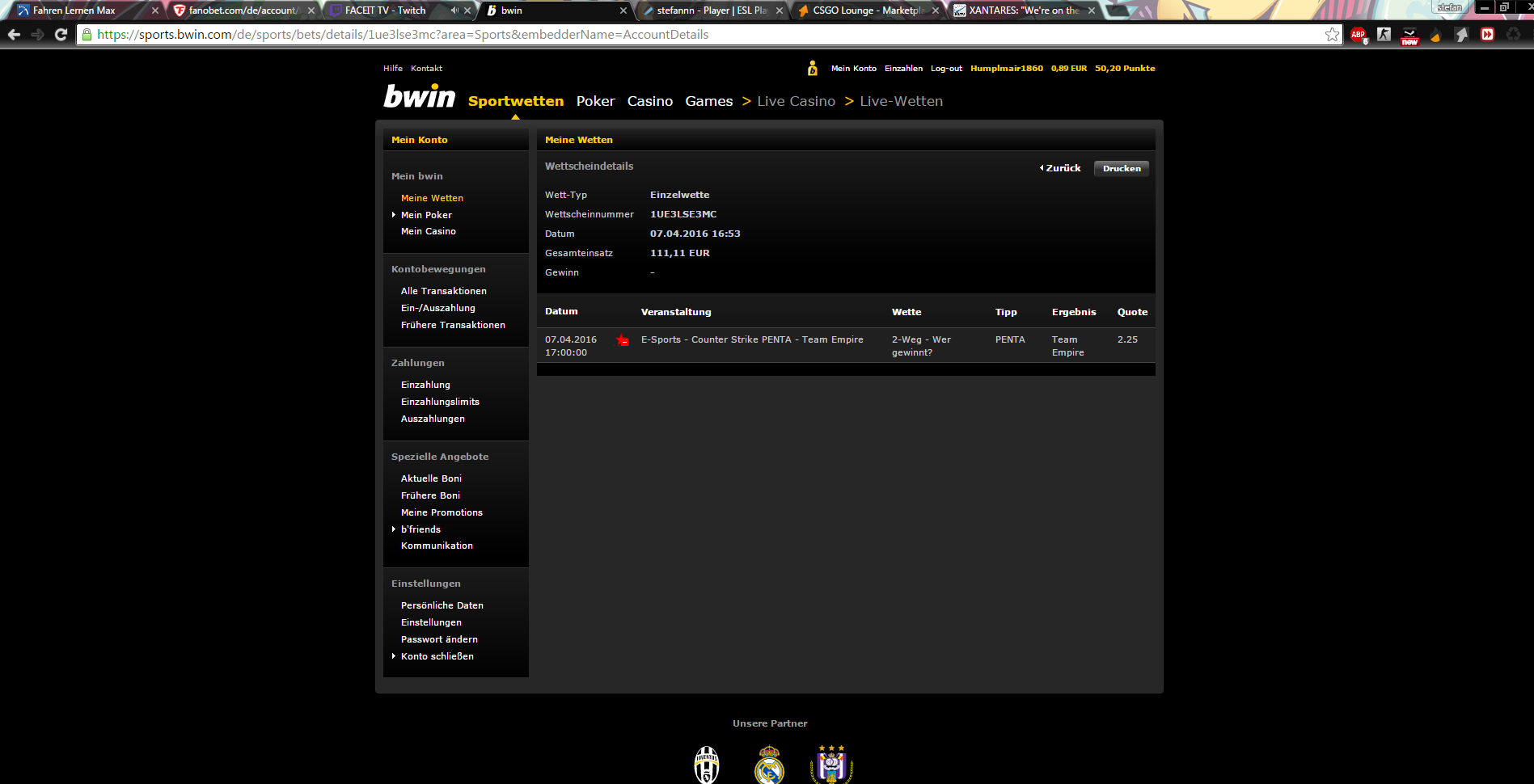Viewport: 1534px width, 784px height.
Task: Close the CSGO Lounge tab
Action: pos(936,11)
